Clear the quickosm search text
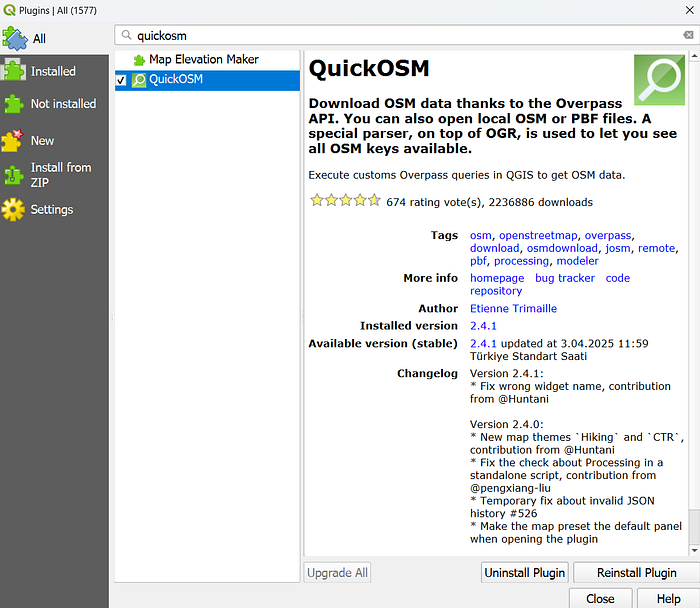This screenshot has width=700, height=608. pos(688,35)
